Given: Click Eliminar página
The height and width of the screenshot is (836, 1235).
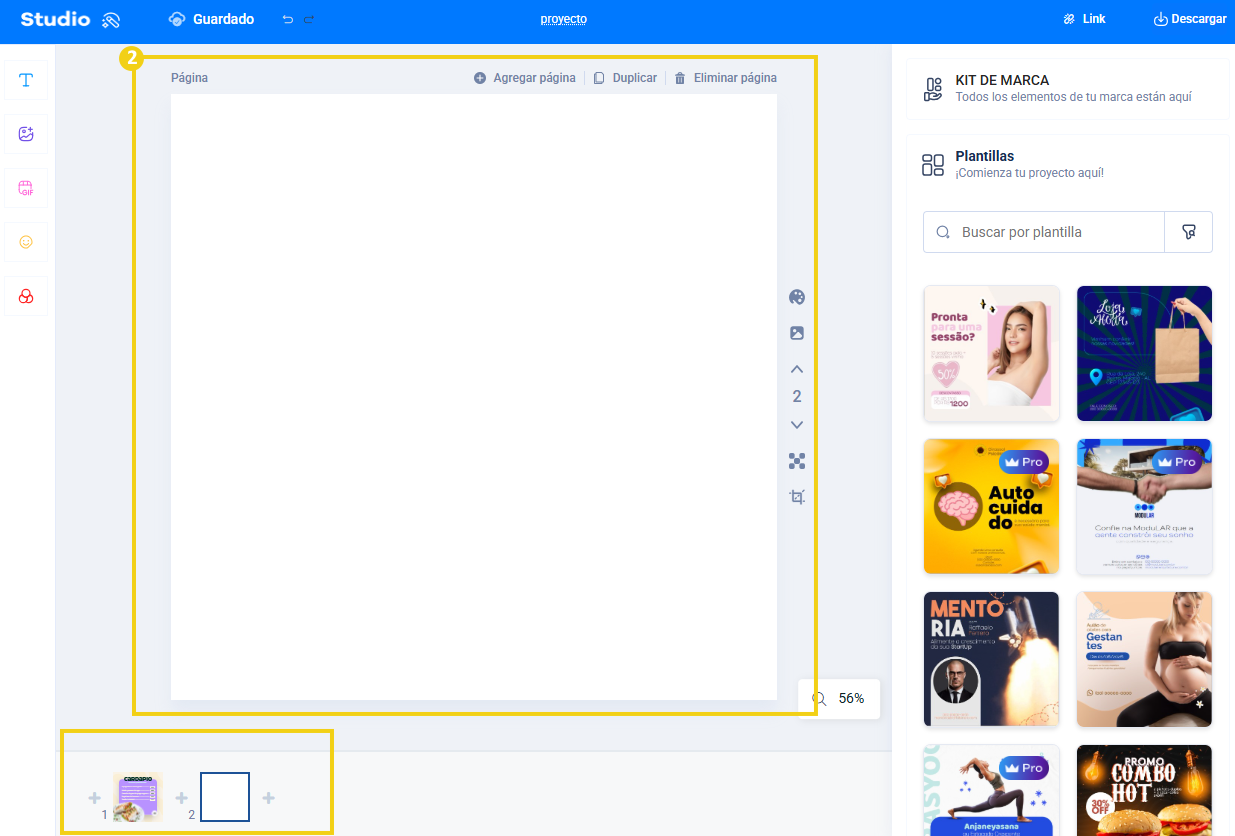Looking at the screenshot, I should point(725,78).
